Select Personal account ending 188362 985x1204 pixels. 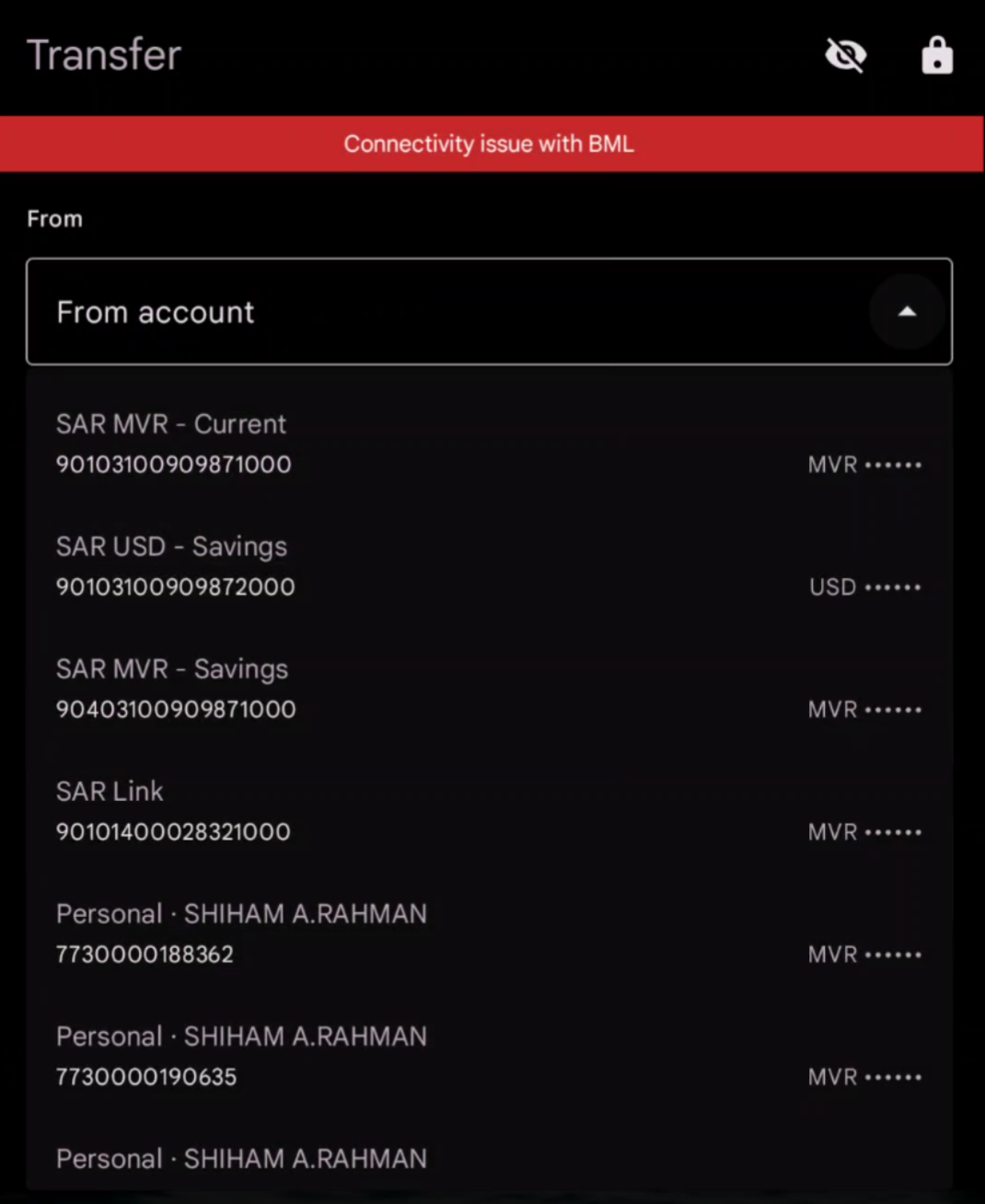489,933
